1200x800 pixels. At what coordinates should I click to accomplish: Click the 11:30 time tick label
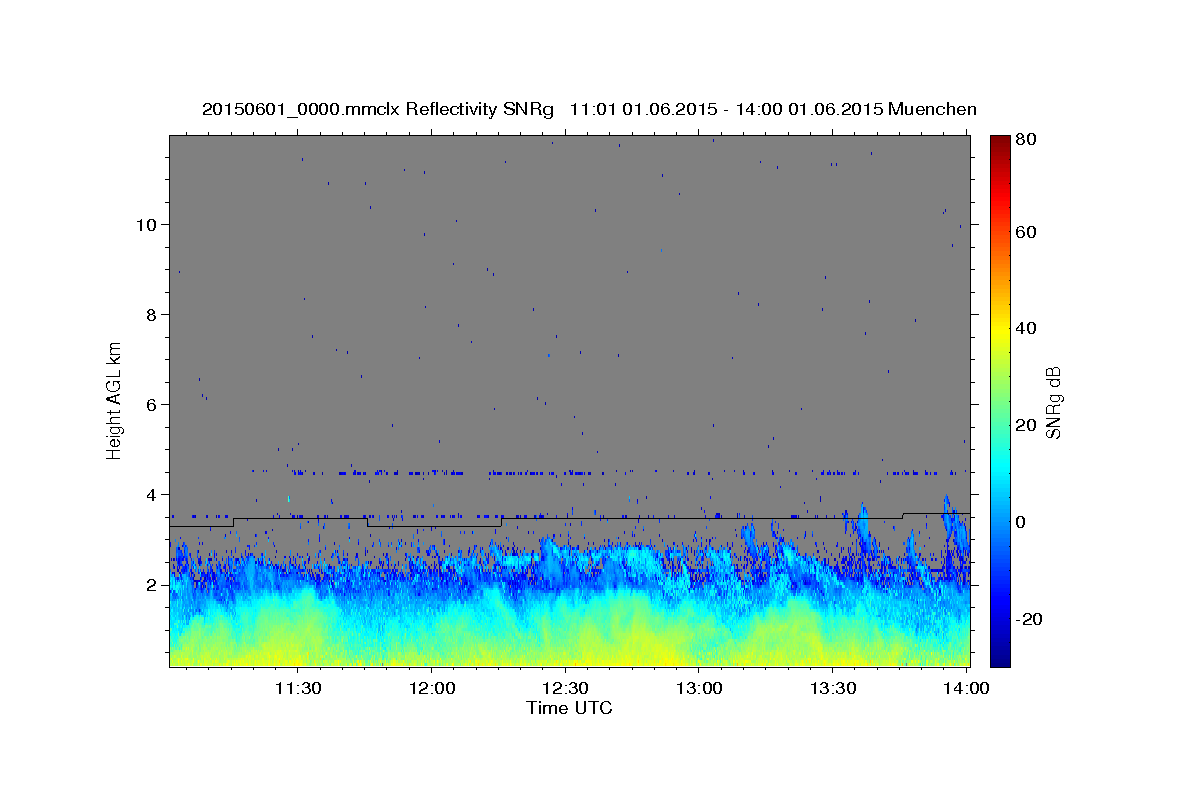point(298,689)
